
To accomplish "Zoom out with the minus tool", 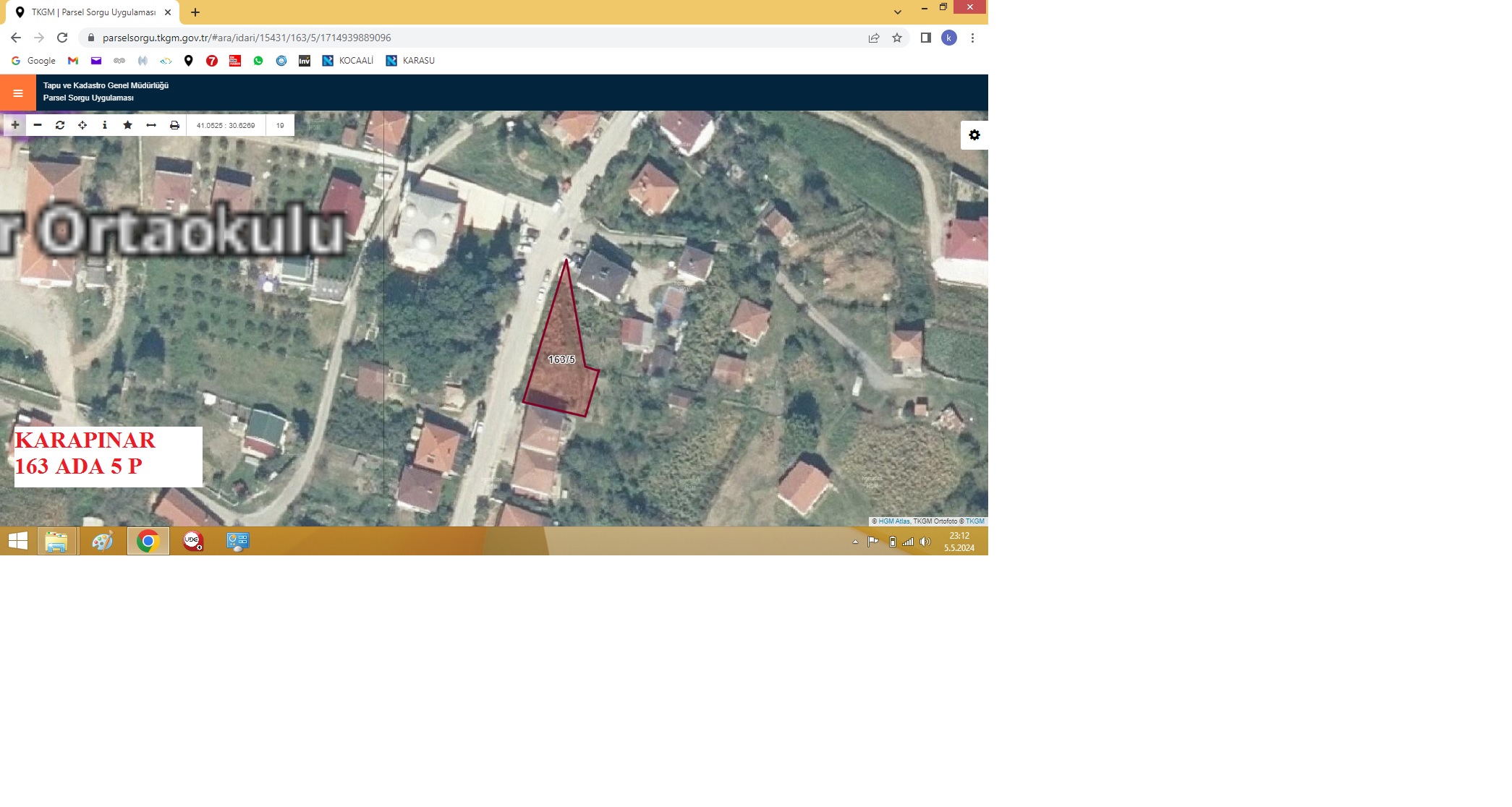I will click(x=38, y=125).
